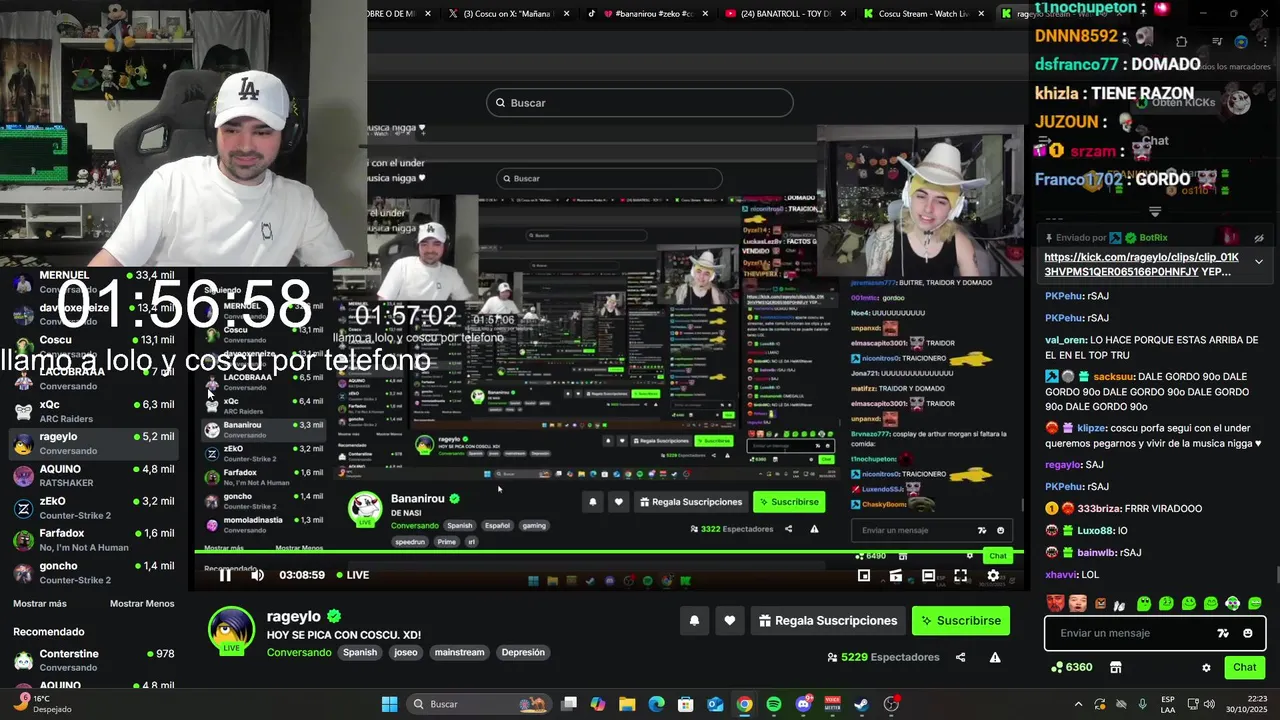Image resolution: width=1280 pixels, height=720 pixels.
Task: Open Windows Start menu
Action: pos(389,704)
